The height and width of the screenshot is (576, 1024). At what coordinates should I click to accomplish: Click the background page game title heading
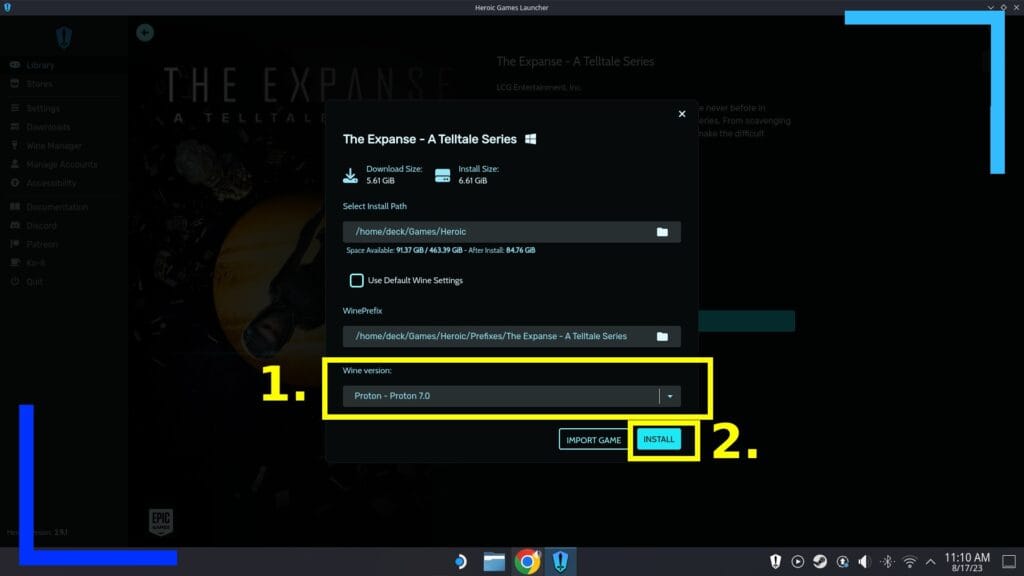(575, 61)
